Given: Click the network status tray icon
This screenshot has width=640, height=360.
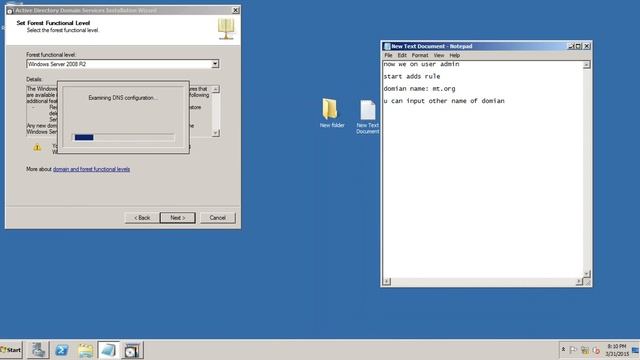Looking at the screenshot, I should 584,350.
